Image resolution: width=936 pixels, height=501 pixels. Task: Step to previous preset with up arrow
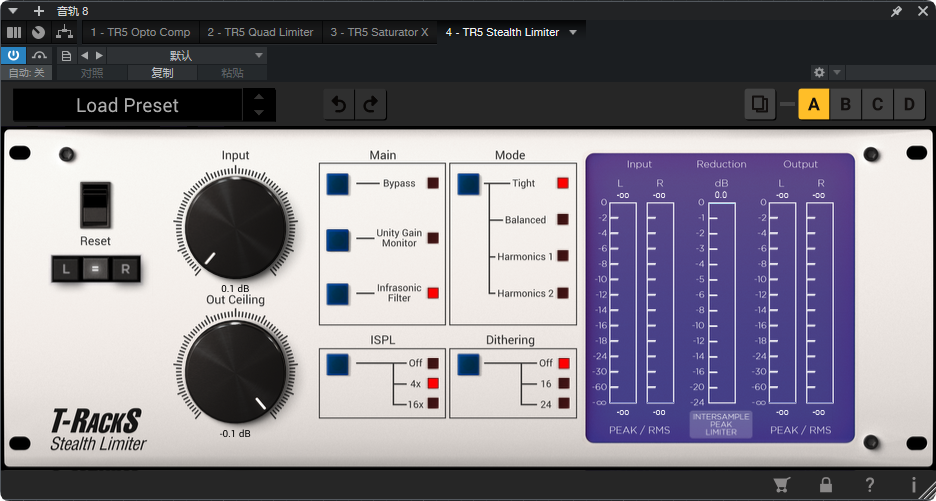point(259,97)
